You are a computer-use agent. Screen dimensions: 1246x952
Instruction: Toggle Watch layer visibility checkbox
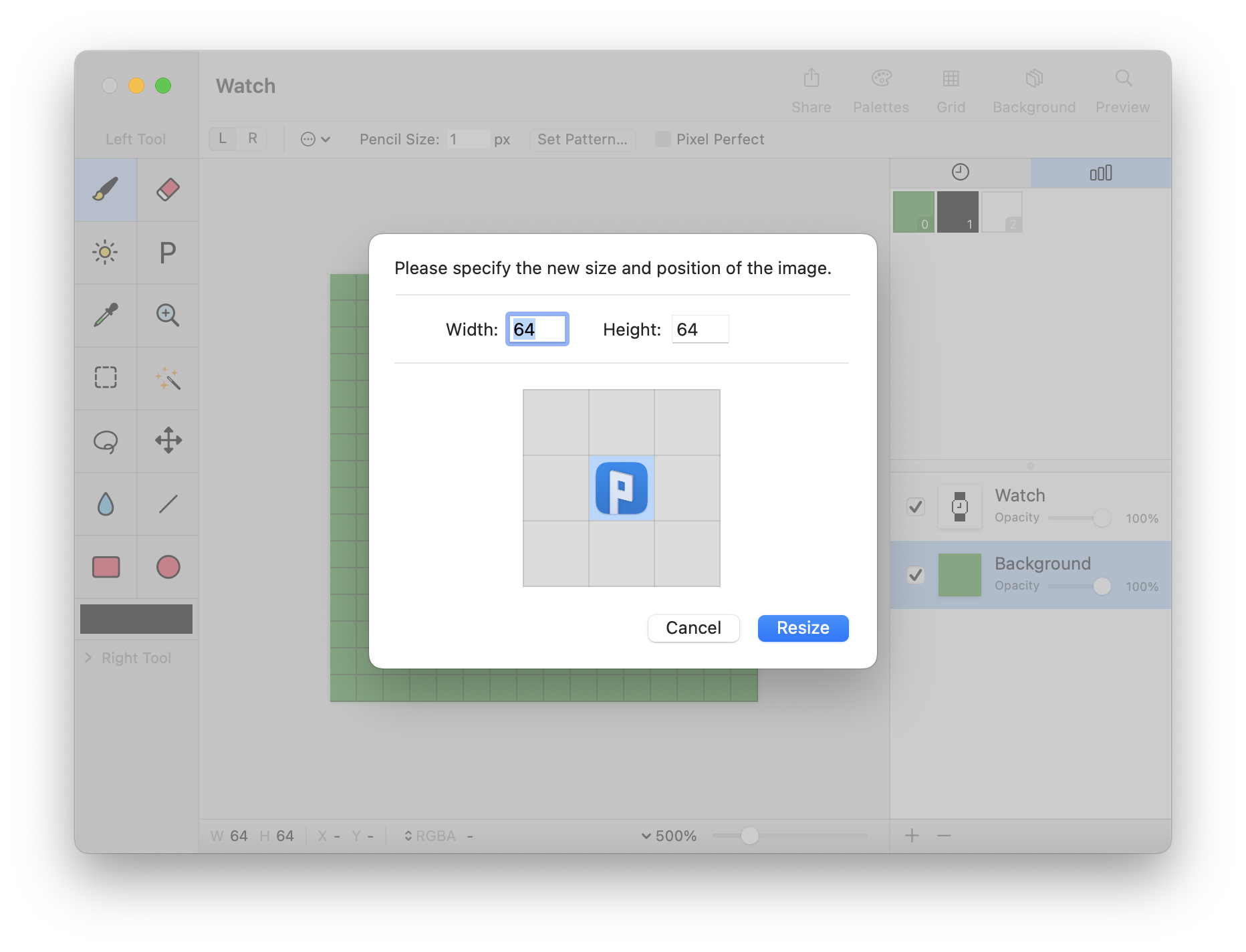click(915, 507)
